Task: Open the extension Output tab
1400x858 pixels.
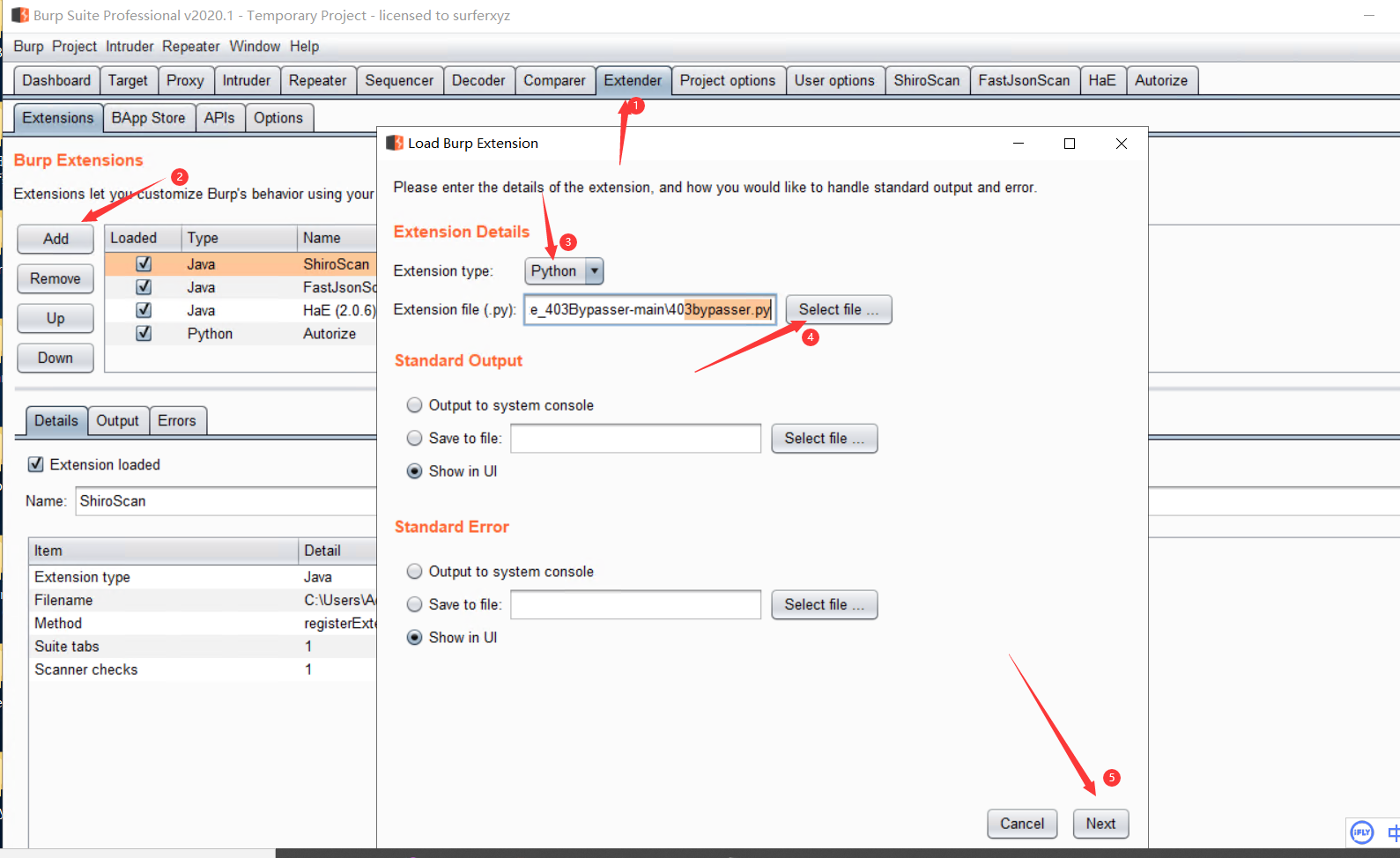Action: tap(118, 421)
